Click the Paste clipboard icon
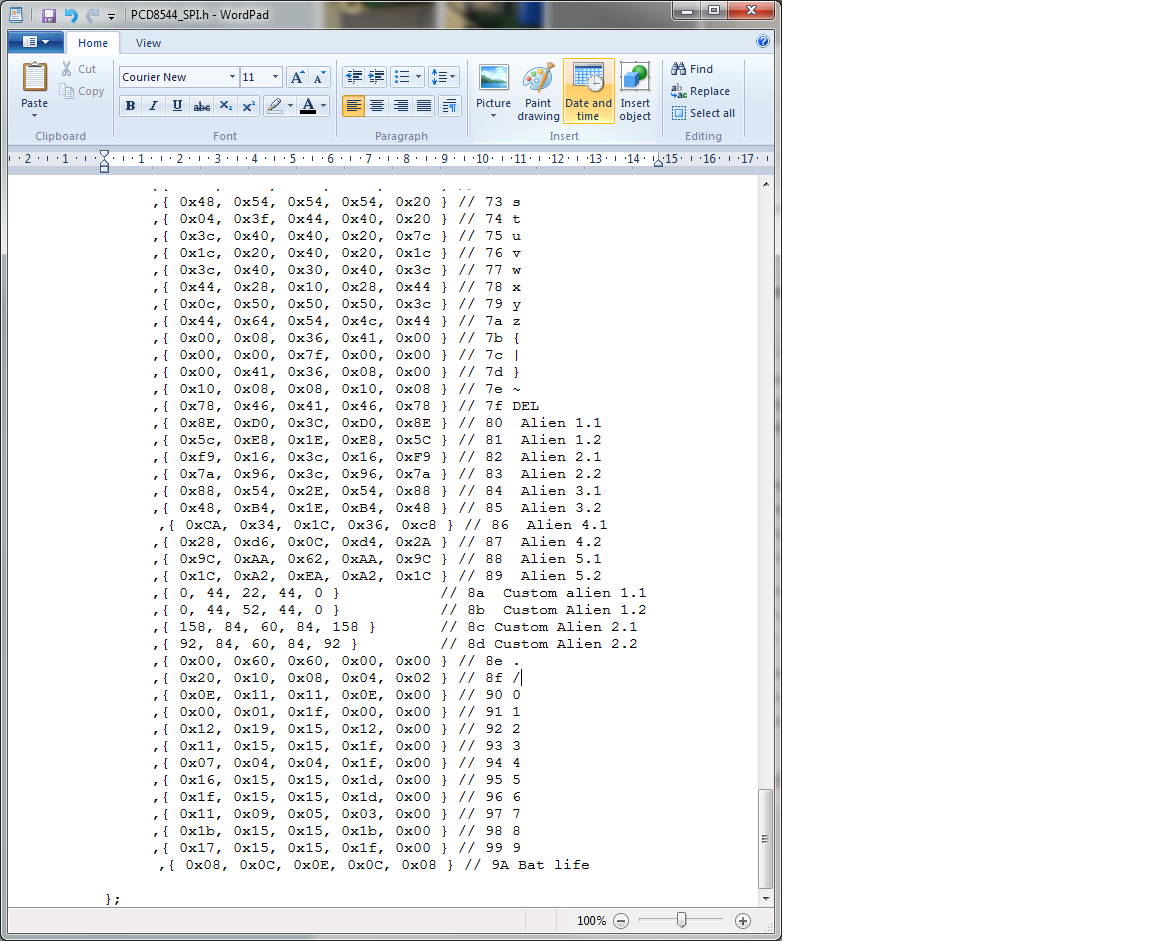The height and width of the screenshot is (941, 1152). click(x=35, y=76)
